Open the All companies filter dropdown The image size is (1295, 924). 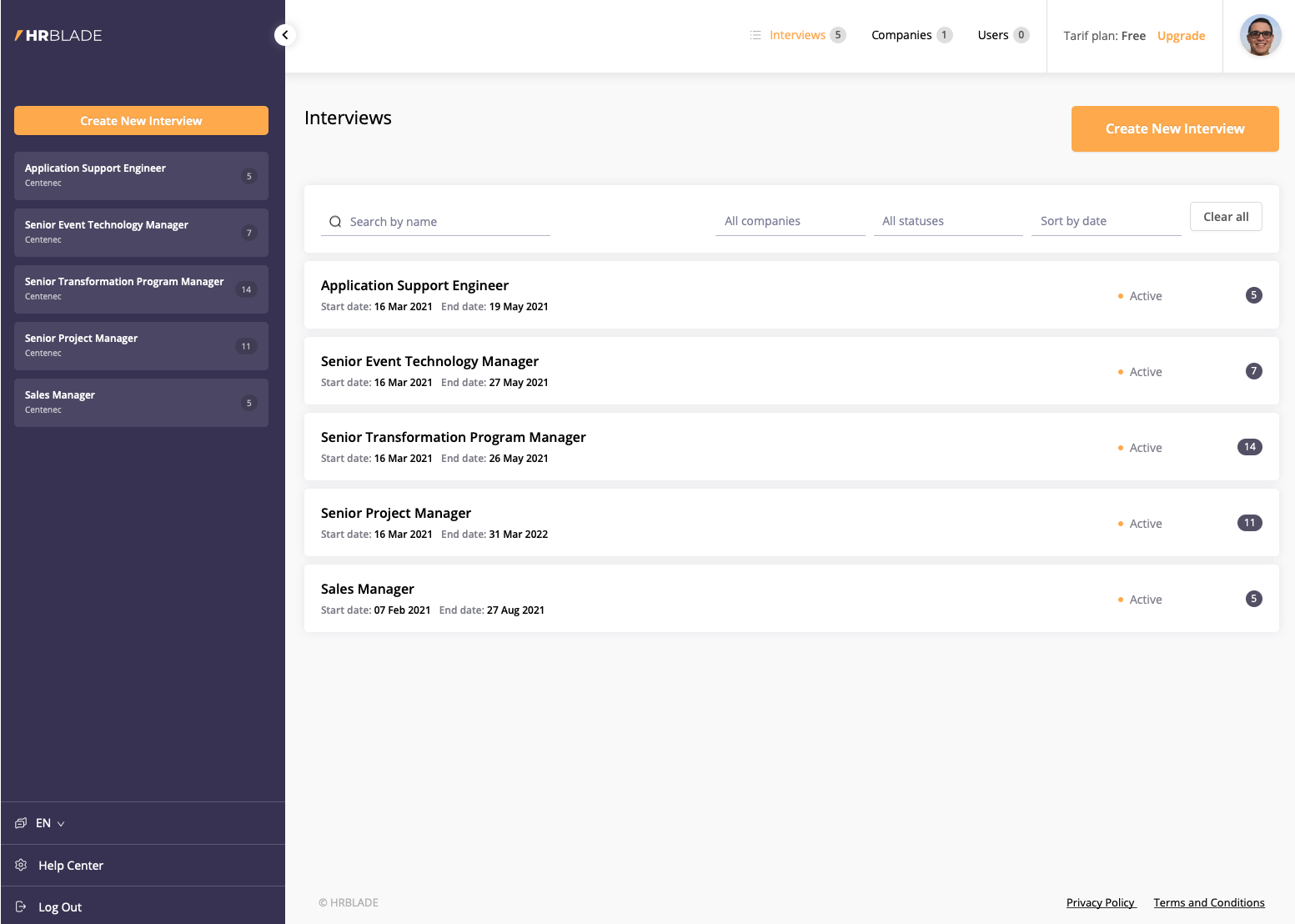[x=789, y=221]
